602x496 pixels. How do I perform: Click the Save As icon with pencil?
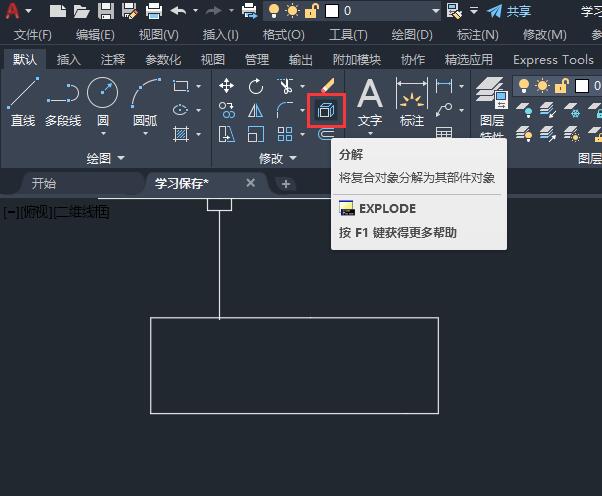pyautogui.click(x=130, y=11)
